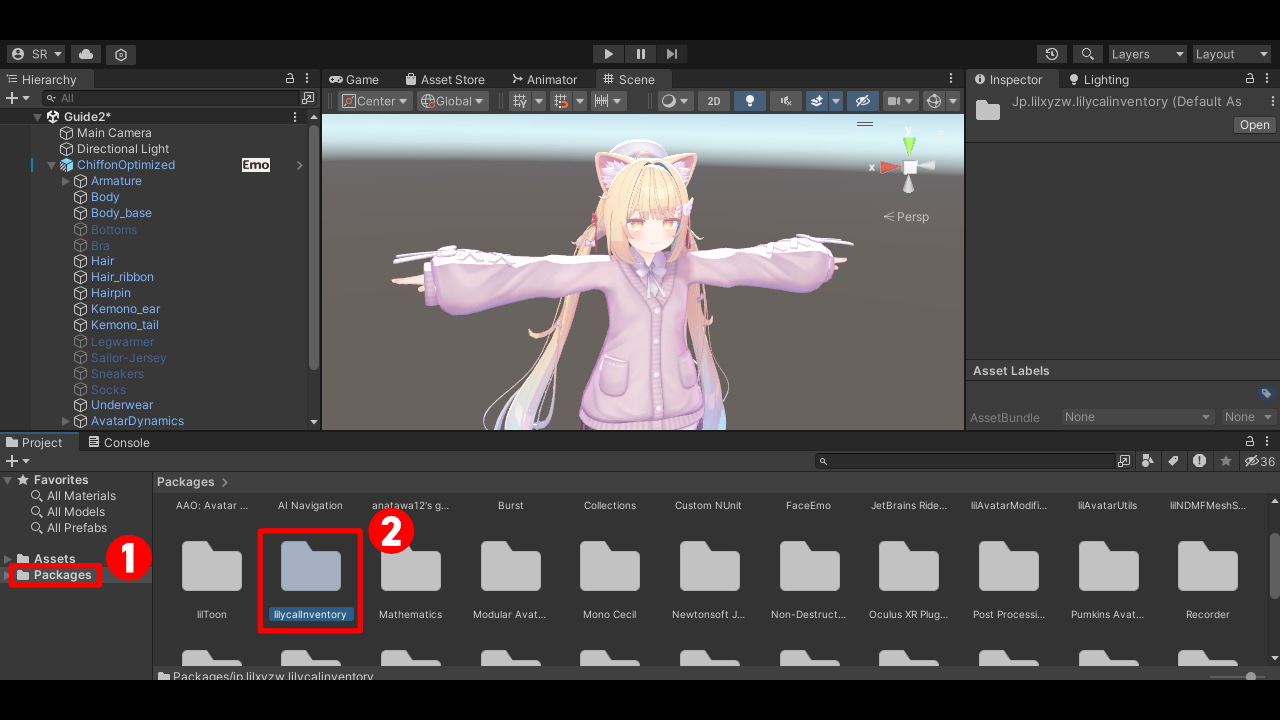
Task: Open the Layout dropdown
Action: click(1230, 54)
